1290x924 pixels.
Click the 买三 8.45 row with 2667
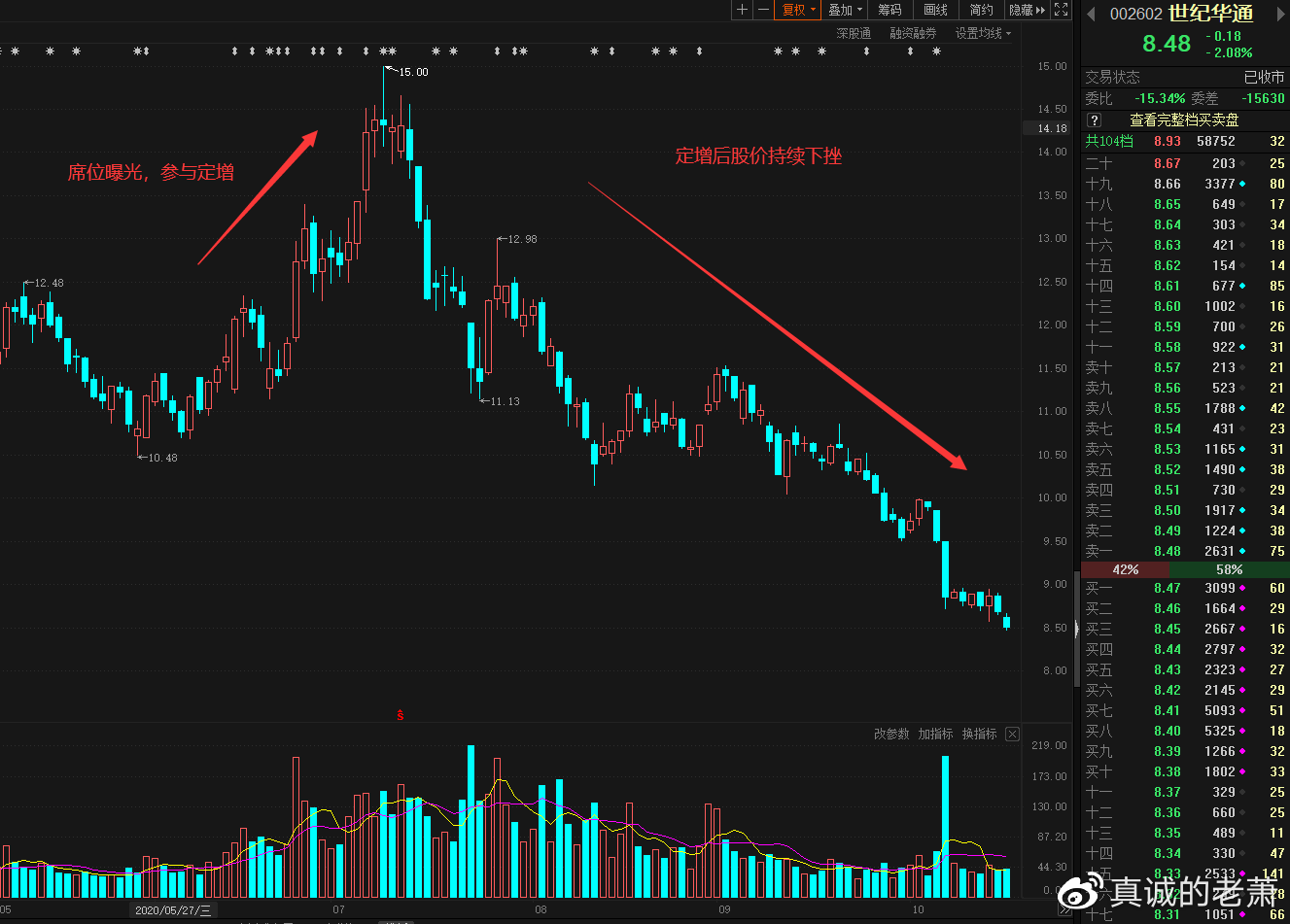click(x=1185, y=629)
